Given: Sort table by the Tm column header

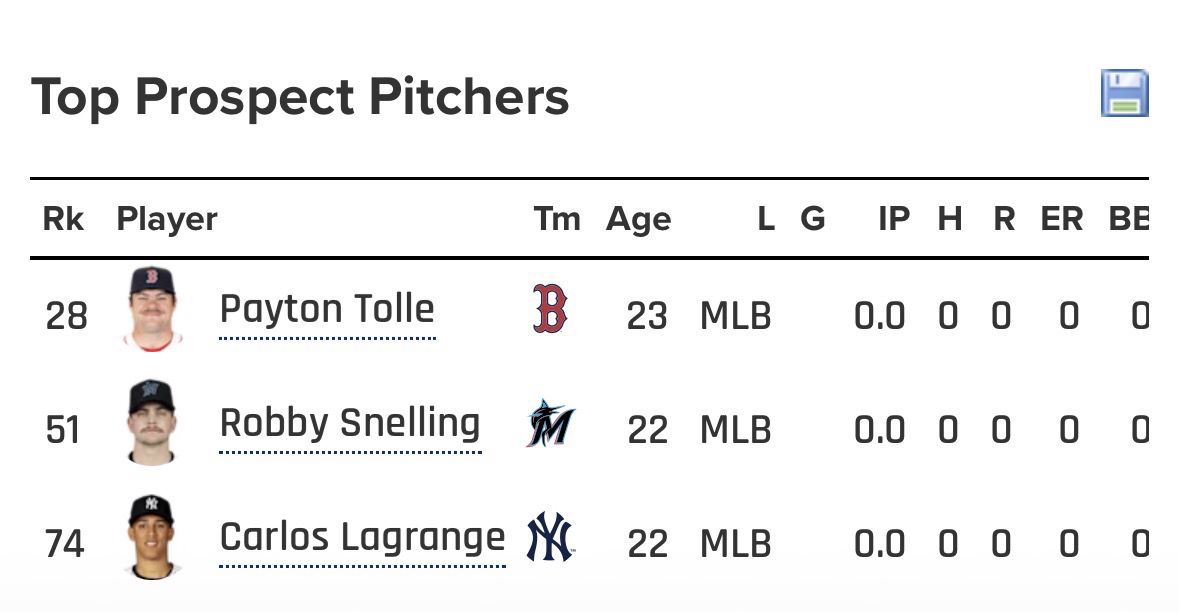Looking at the screenshot, I should point(556,219).
